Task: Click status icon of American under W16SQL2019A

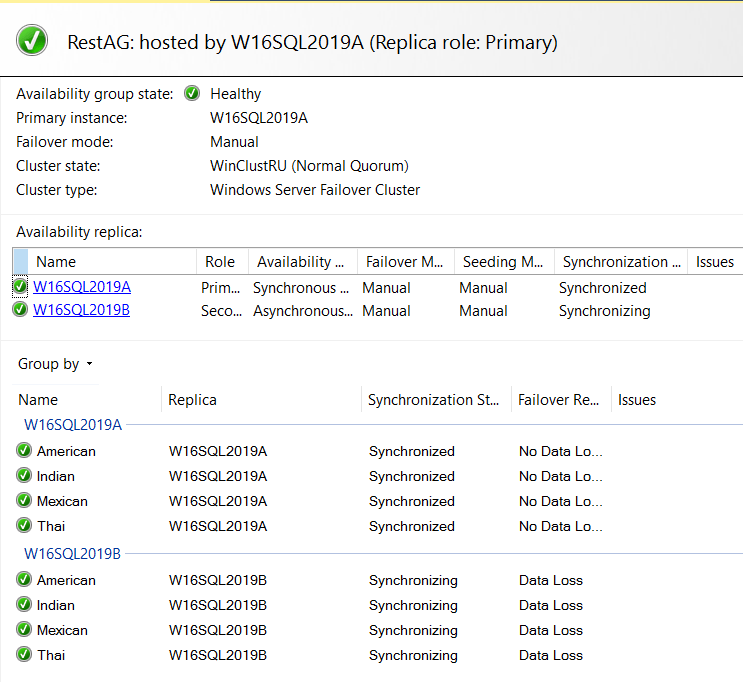Action: click(x=24, y=451)
